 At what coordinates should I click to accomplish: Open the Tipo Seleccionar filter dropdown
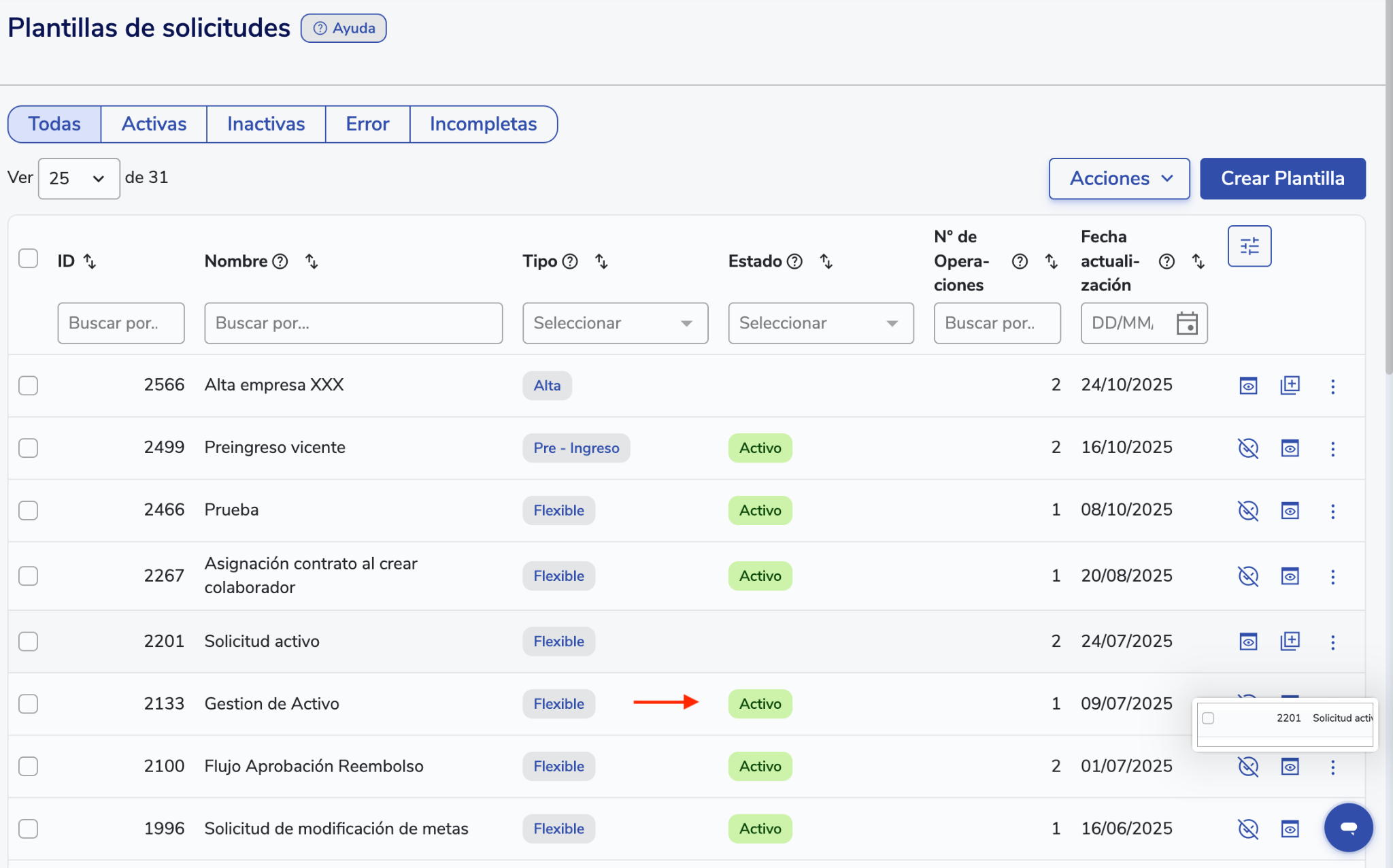point(615,323)
